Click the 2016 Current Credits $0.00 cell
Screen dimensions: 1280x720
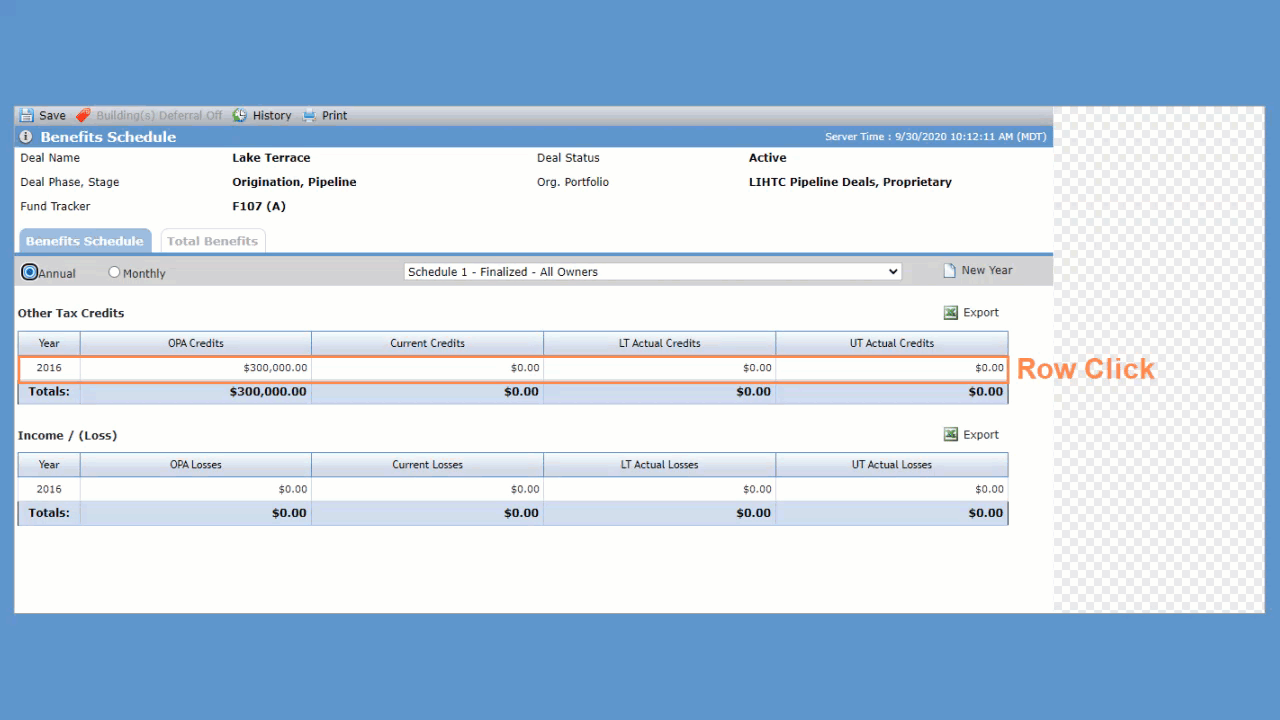pyautogui.click(x=427, y=368)
